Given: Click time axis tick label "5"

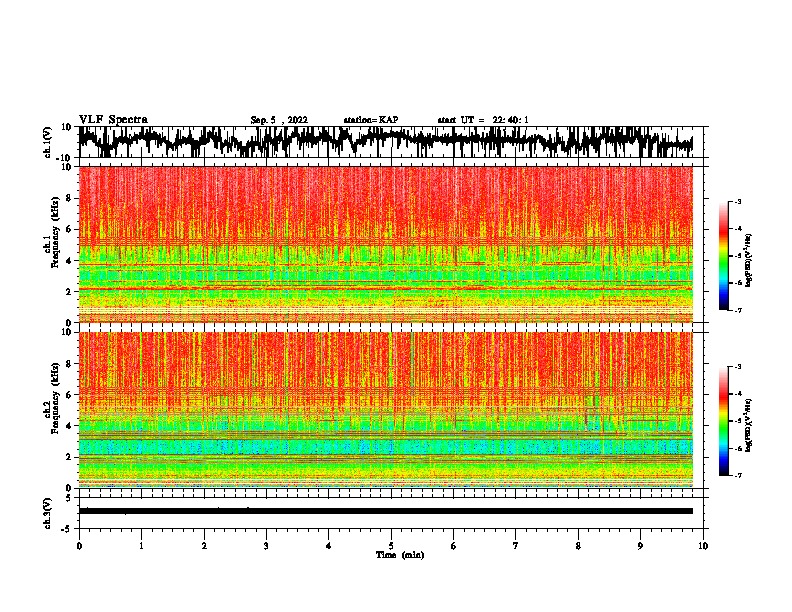Looking at the screenshot, I should click(x=391, y=546).
